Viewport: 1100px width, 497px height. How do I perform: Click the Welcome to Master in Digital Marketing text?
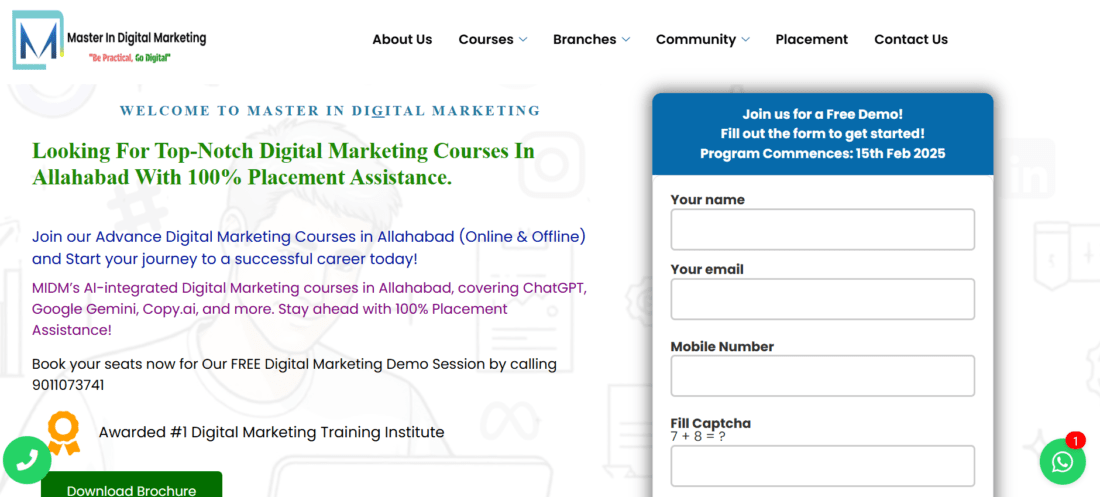330,111
